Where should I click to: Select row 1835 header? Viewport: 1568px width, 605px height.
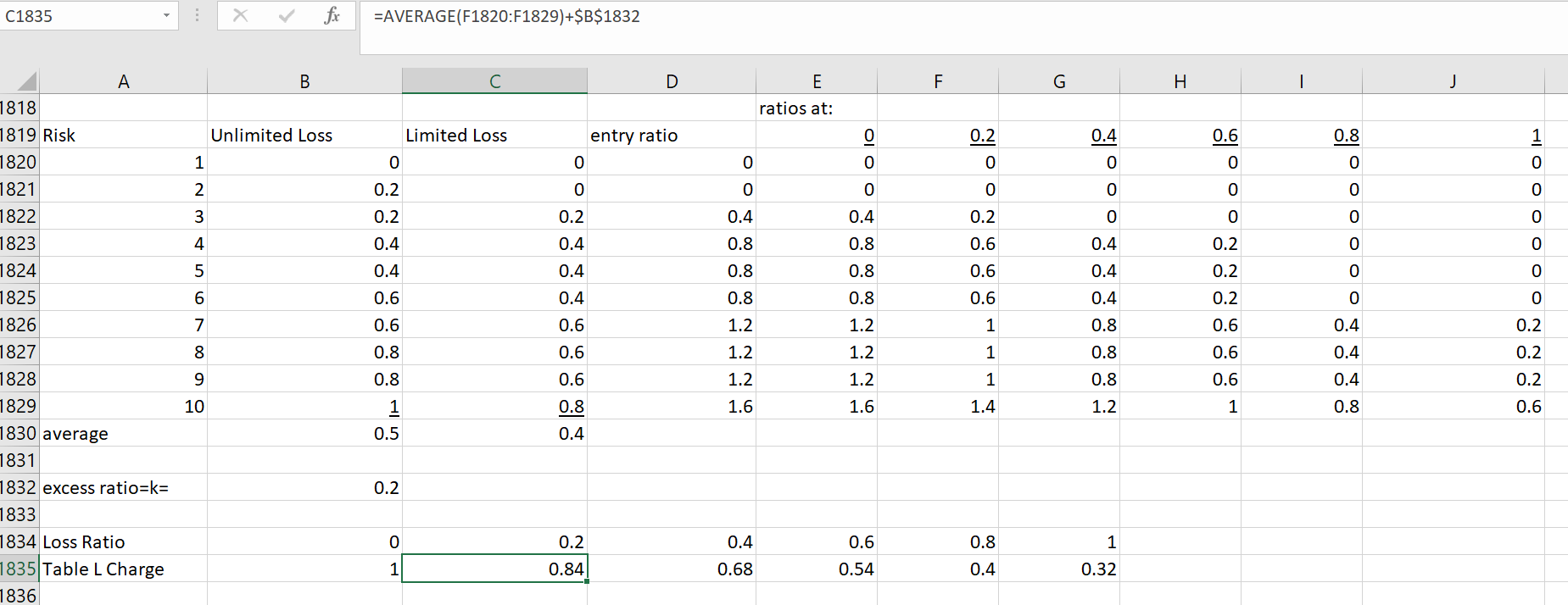[19, 569]
